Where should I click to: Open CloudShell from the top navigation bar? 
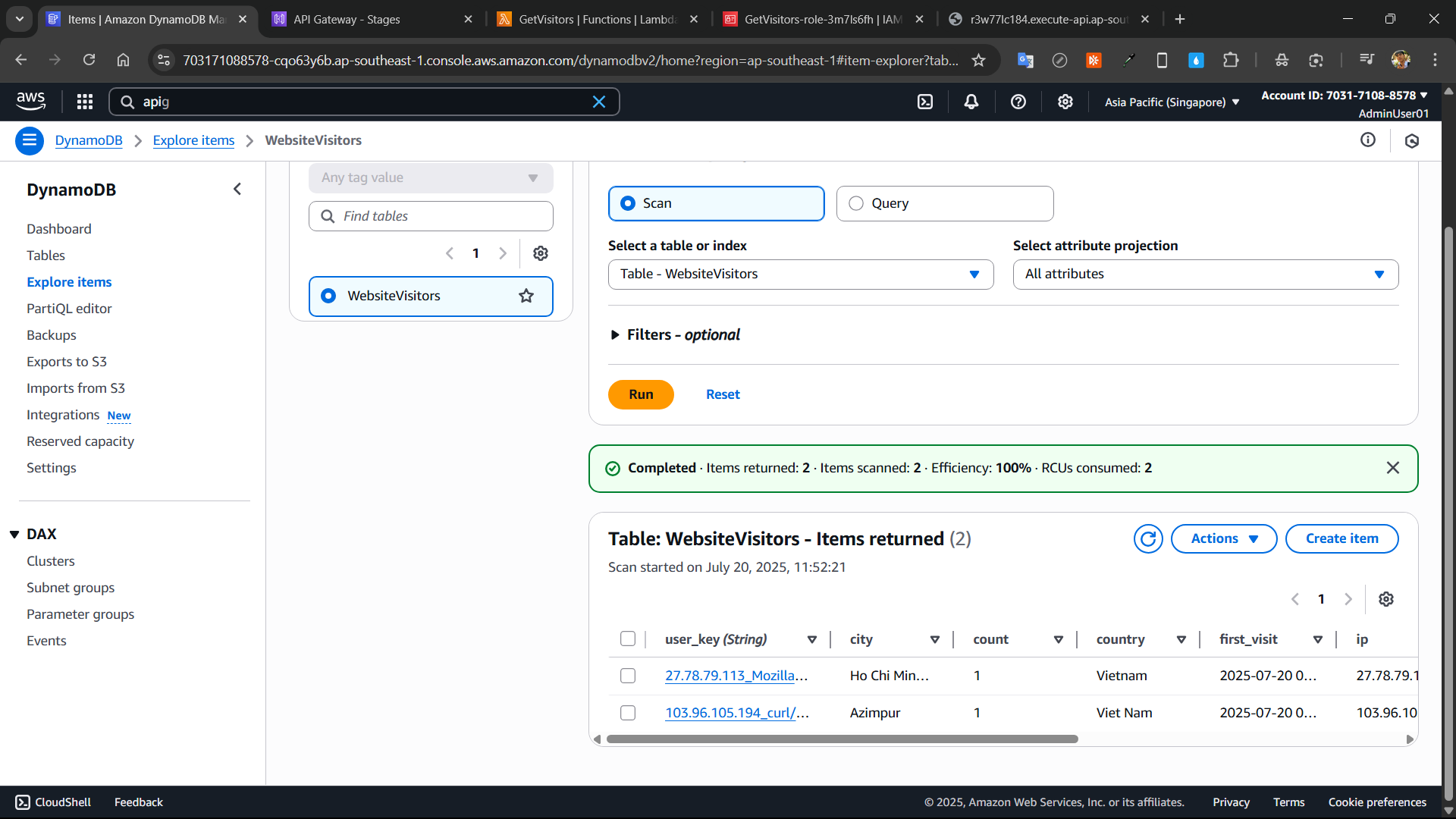click(x=925, y=102)
